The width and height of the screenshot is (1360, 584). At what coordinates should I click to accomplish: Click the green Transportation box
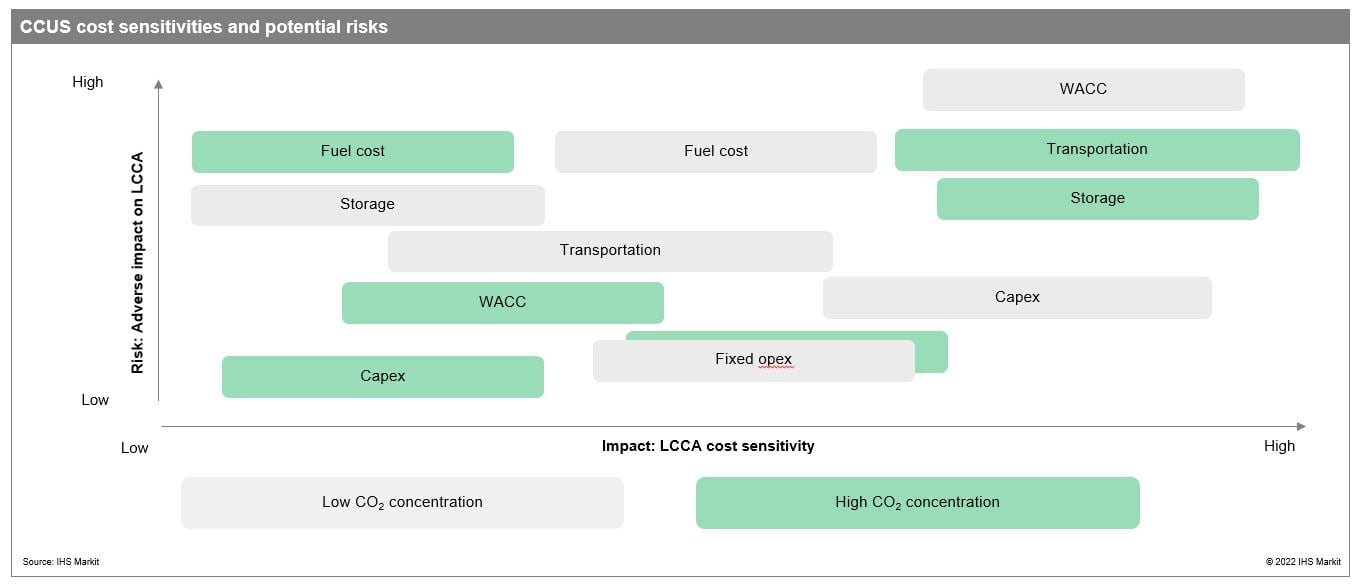1096,149
